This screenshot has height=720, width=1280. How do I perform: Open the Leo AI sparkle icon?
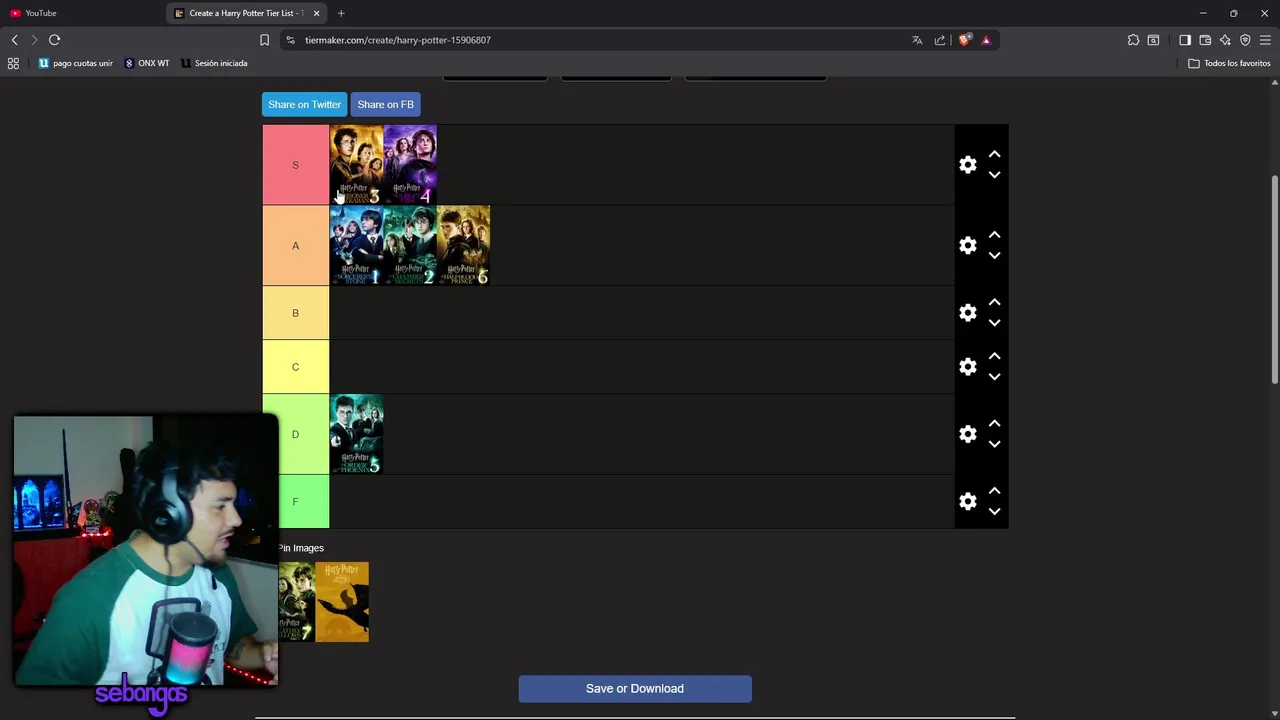(1225, 40)
